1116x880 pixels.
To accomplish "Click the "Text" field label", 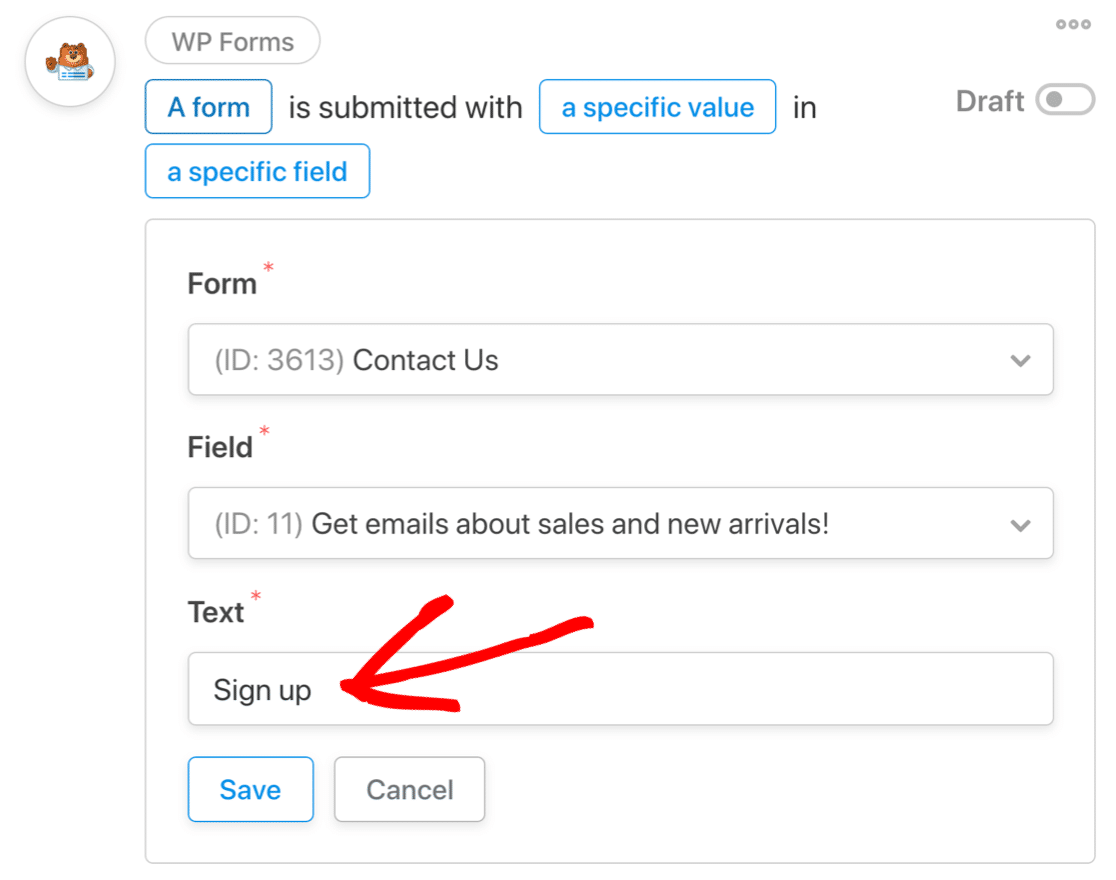I will point(216,611).
